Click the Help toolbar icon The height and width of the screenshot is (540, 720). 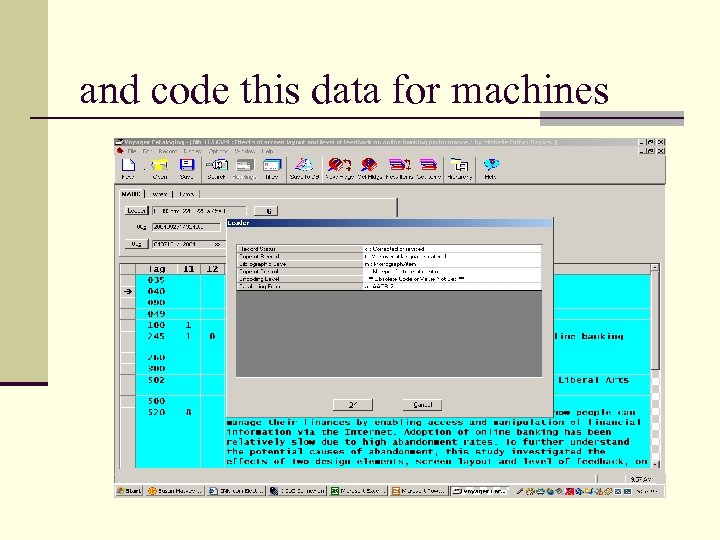[x=490, y=169]
